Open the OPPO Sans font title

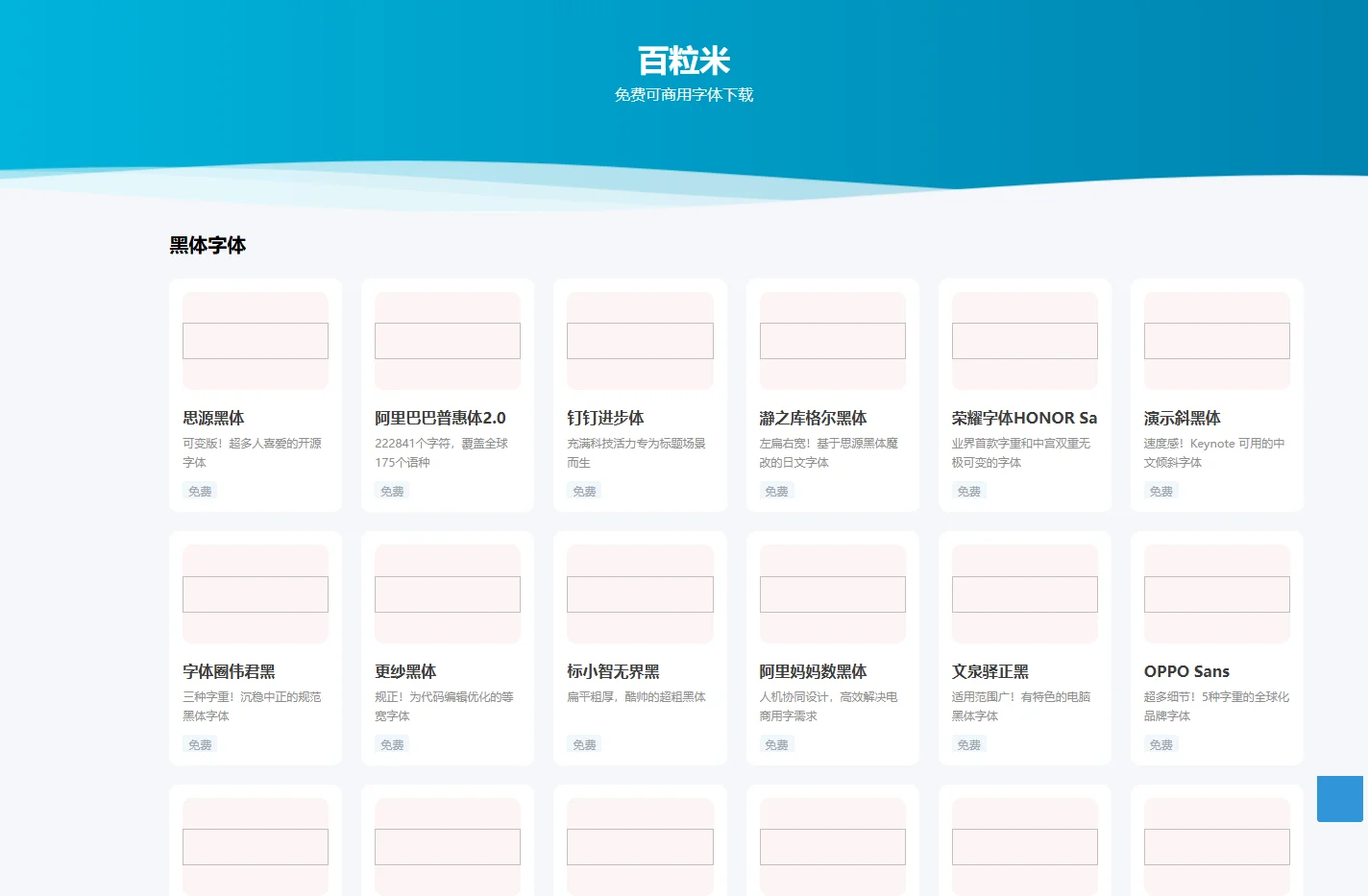1186,671
